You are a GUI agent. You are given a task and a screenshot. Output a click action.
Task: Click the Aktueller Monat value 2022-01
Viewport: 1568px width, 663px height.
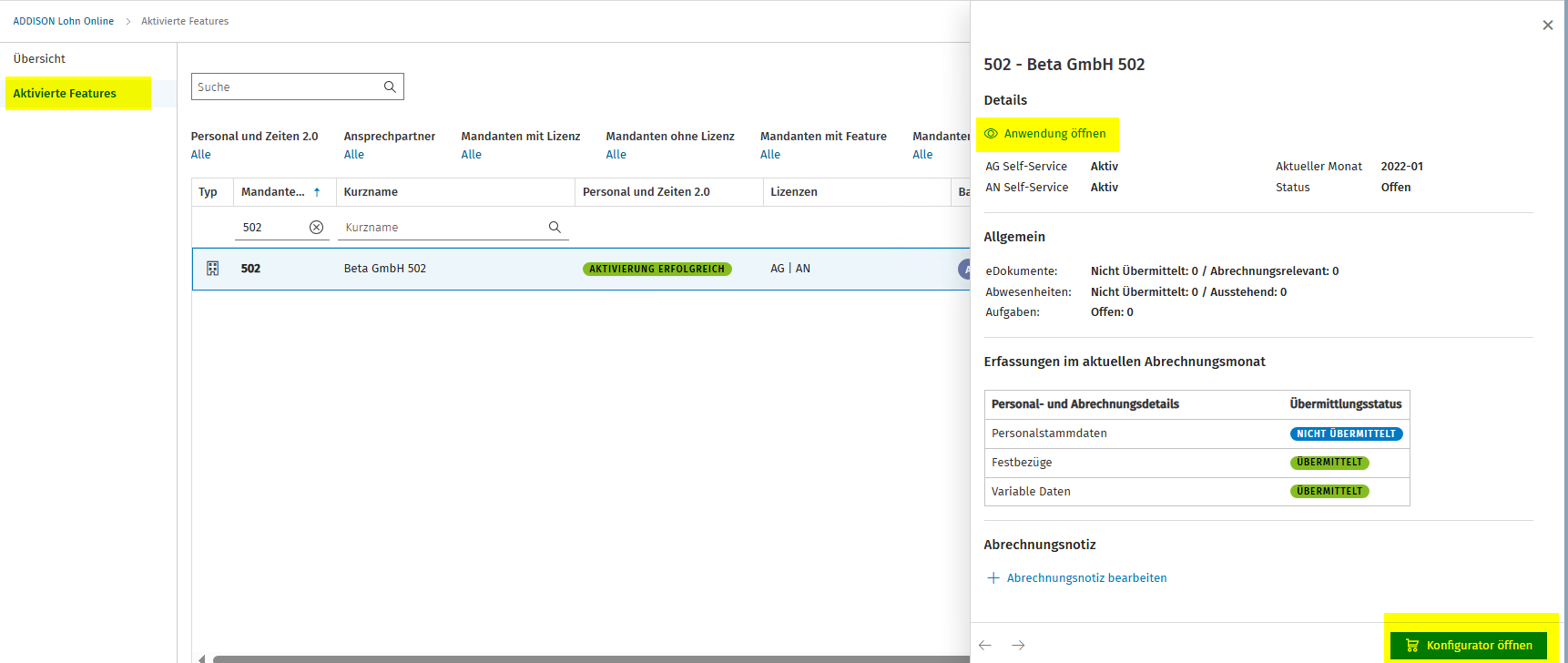coord(1402,167)
